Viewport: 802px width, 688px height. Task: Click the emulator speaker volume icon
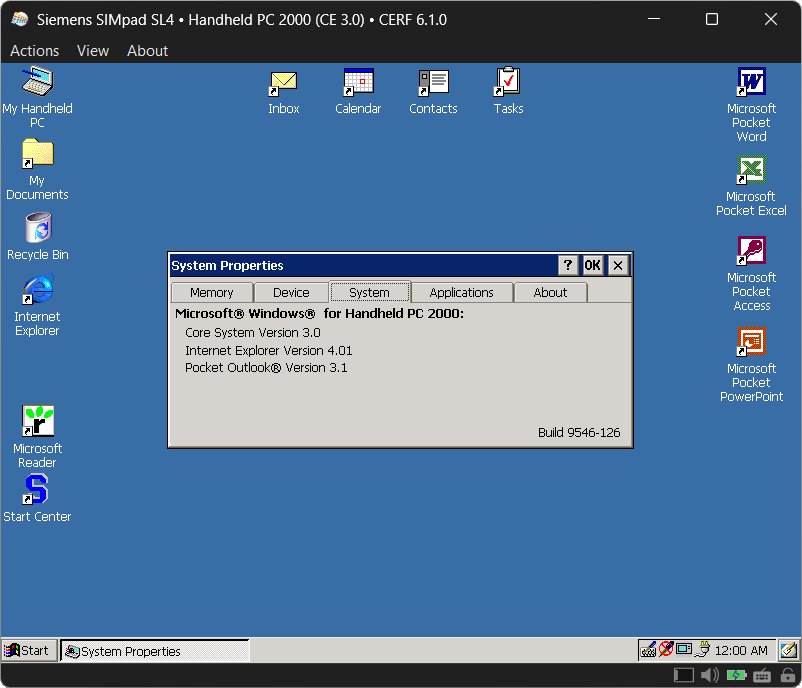coord(710,675)
